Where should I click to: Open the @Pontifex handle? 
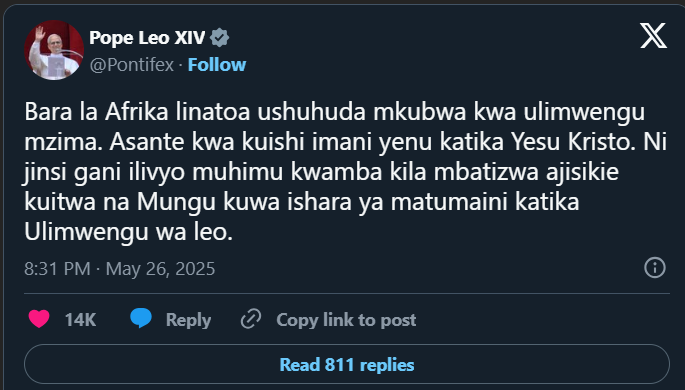tap(132, 65)
